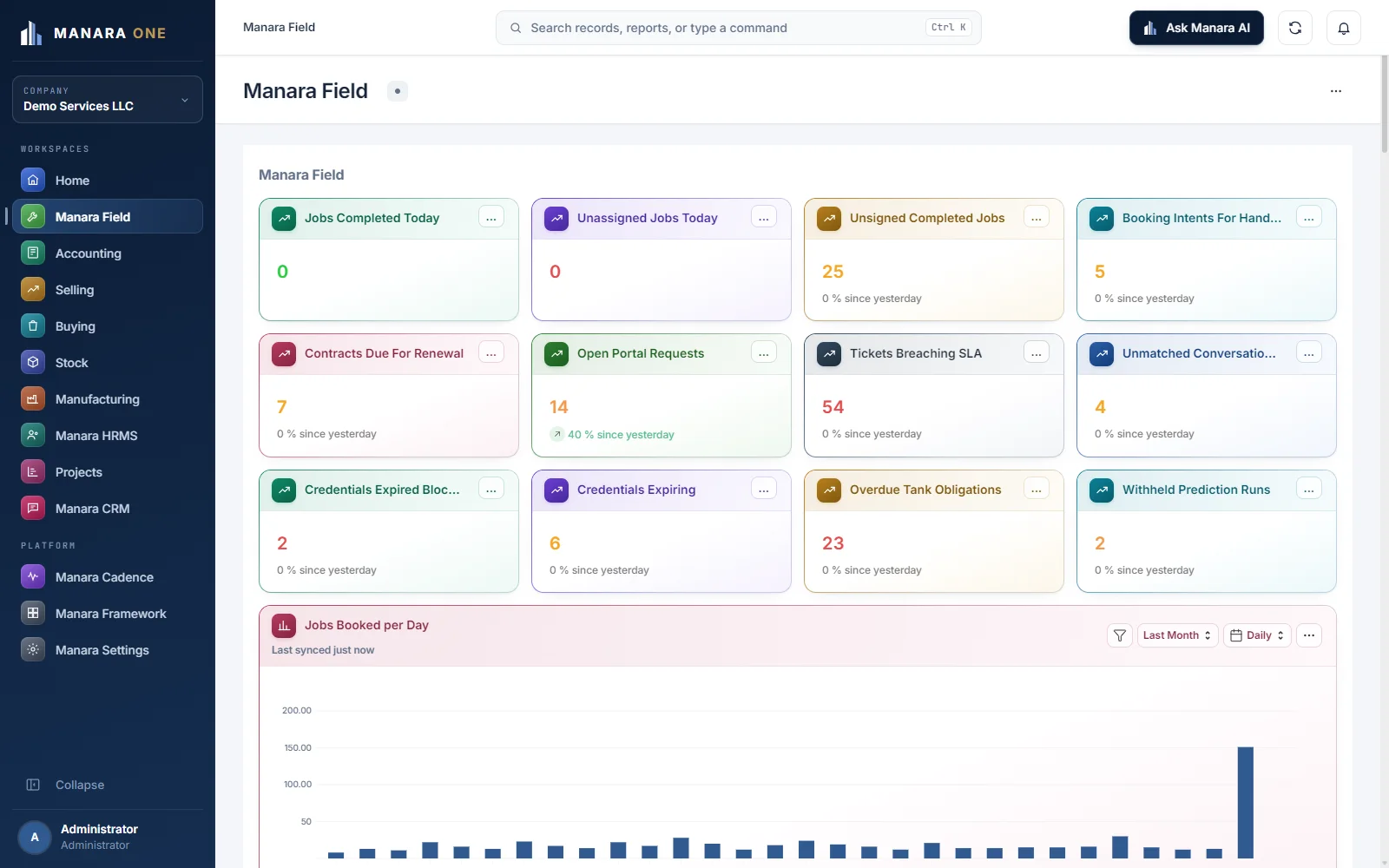Screen dimensions: 1389x868
Task: Open options menu on Jobs Completed Today card
Action: (491, 218)
